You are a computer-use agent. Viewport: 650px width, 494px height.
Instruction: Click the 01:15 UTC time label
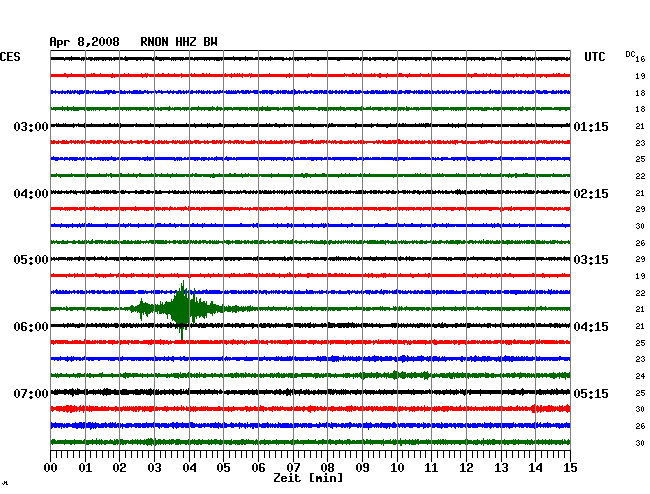[591, 126]
